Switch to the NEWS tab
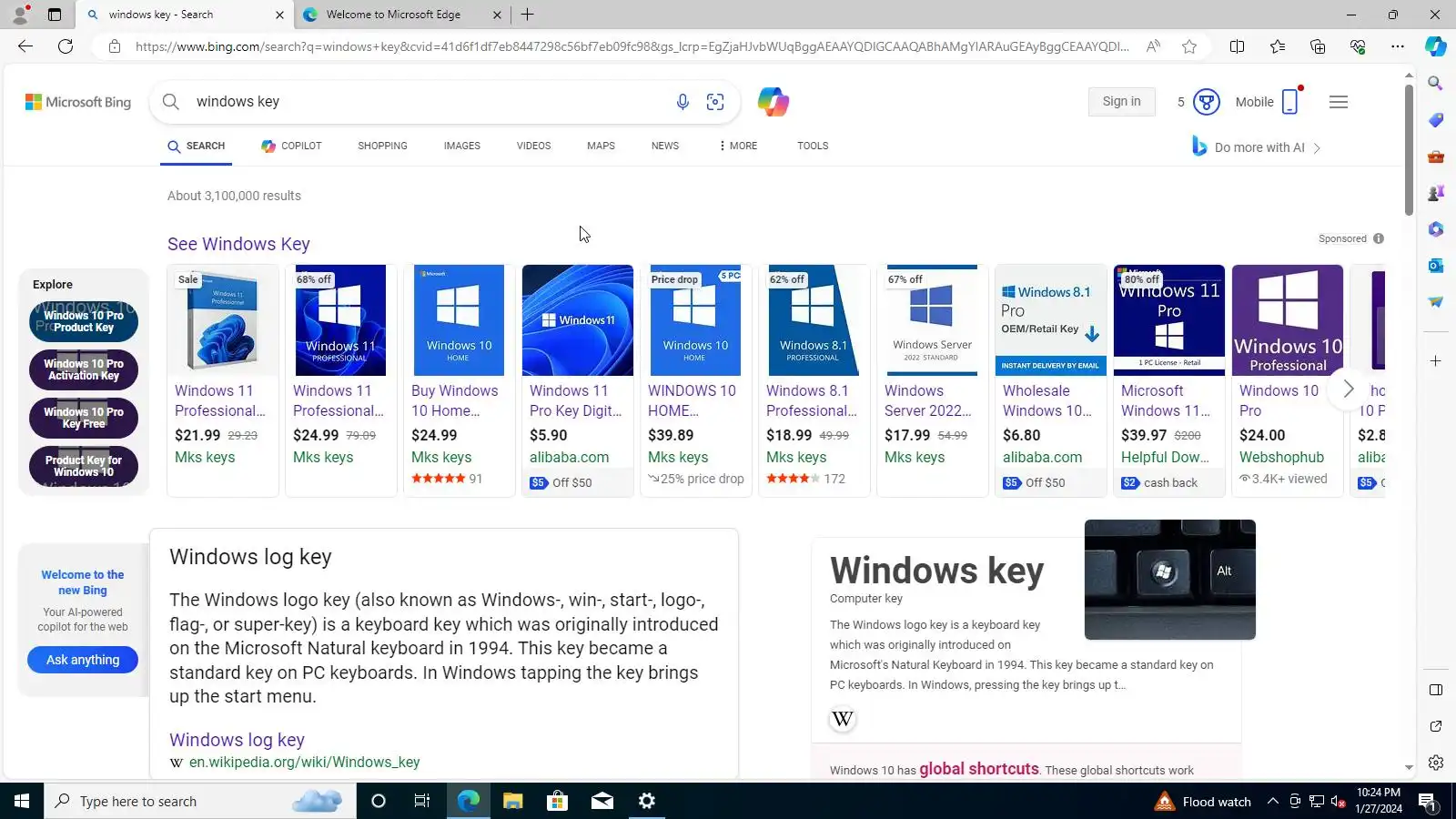 665,146
